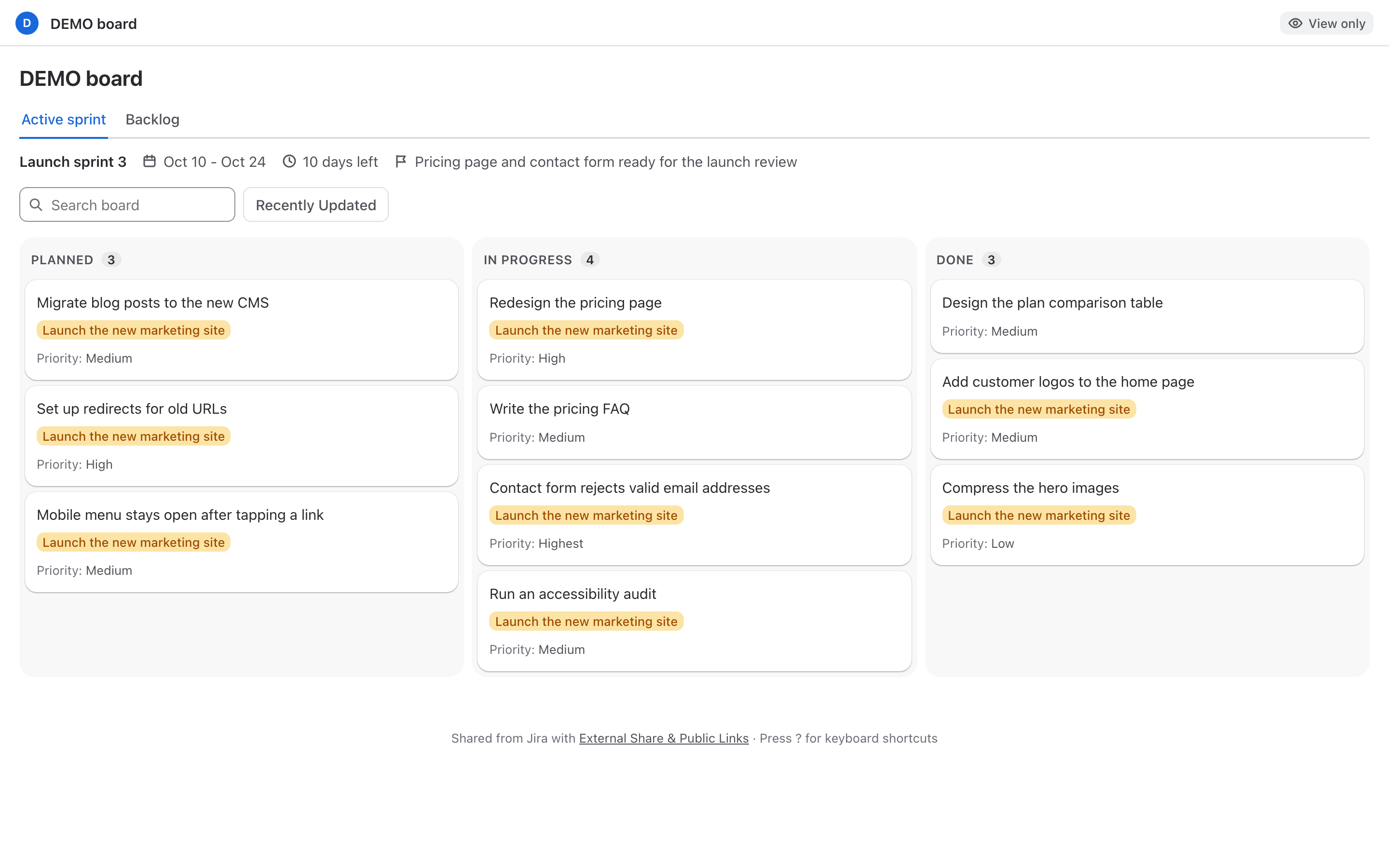Click the View only label

pyautogui.click(x=1337, y=24)
